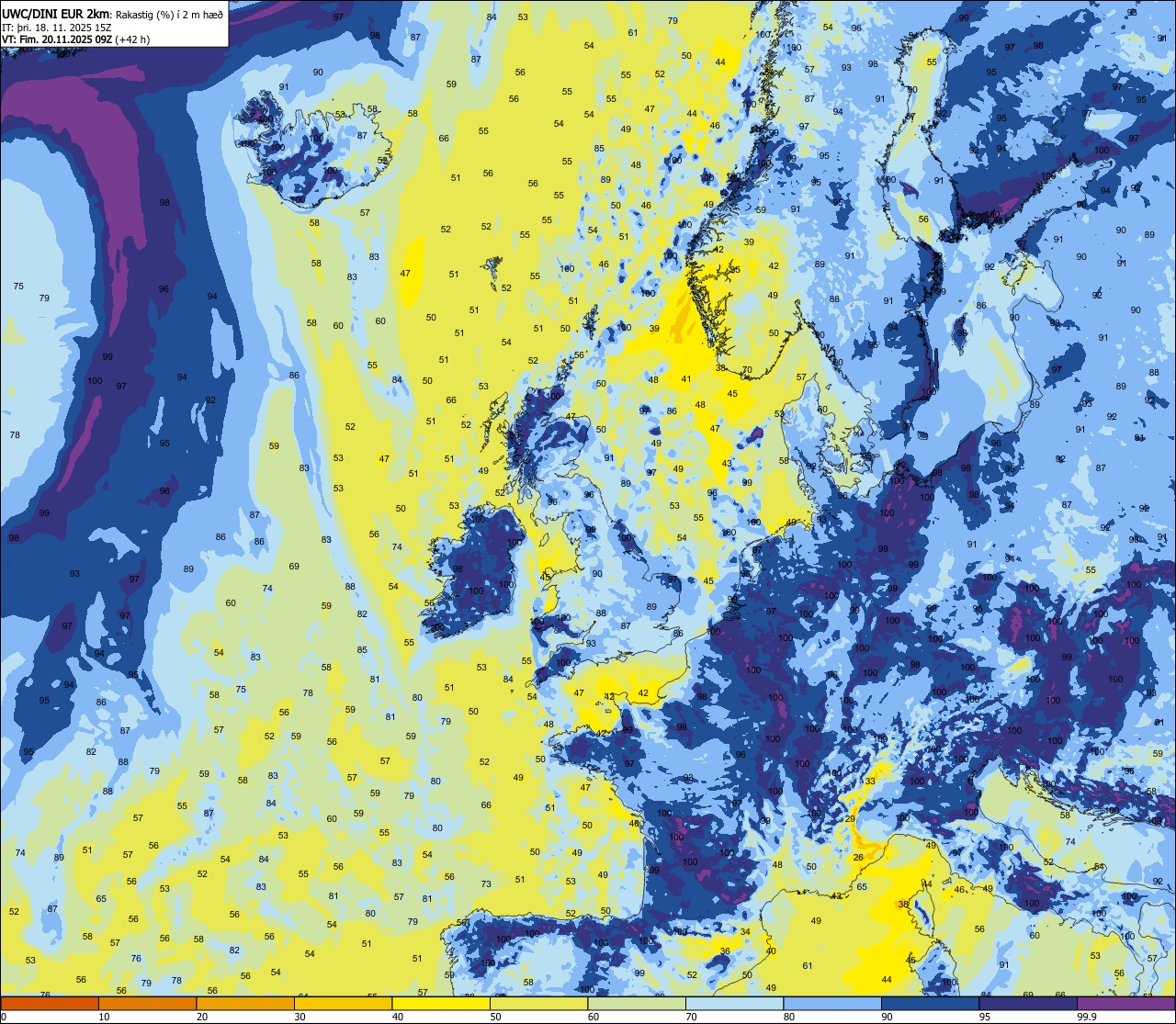Viewport: 1176px width, 1024px height.
Task: Select the purple legend swatch above 99.9
Action: pyautogui.click(x=1125, y=1003)
